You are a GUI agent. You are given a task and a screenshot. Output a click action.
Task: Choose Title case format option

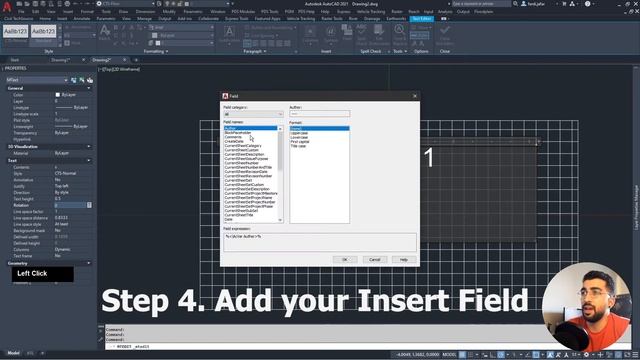coord(298,146)
